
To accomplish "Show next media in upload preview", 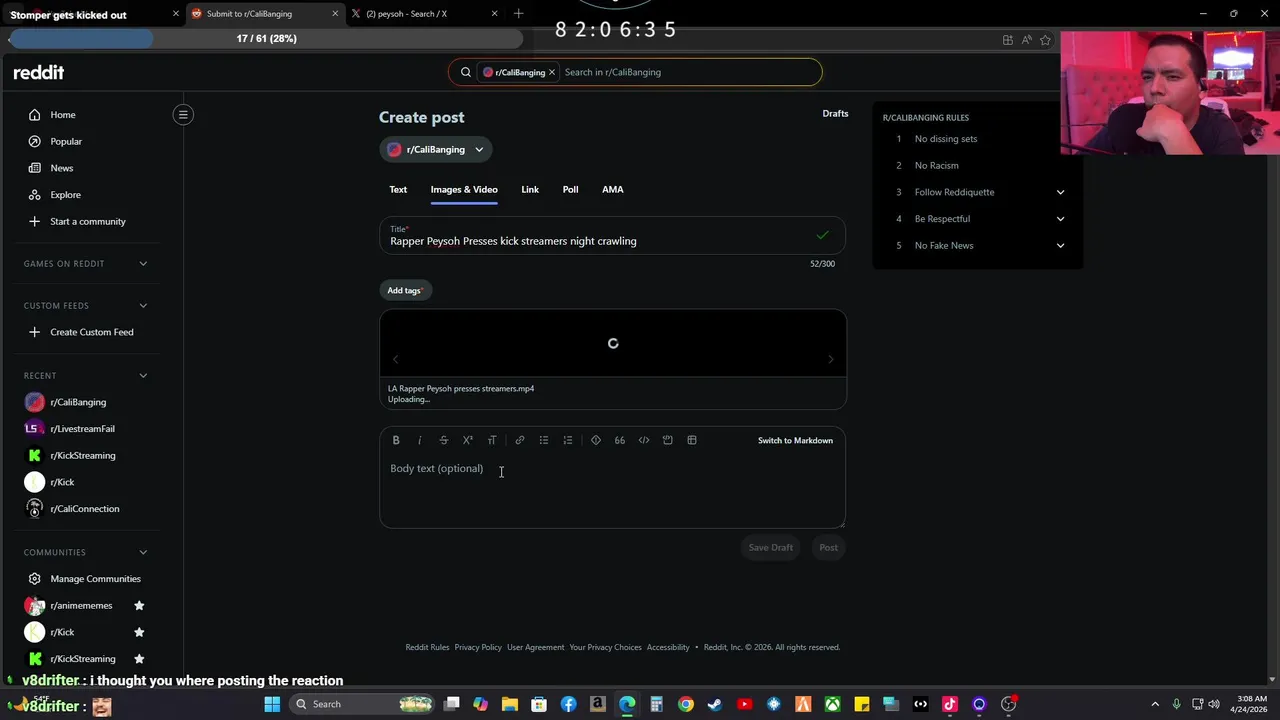I will 830,359.
